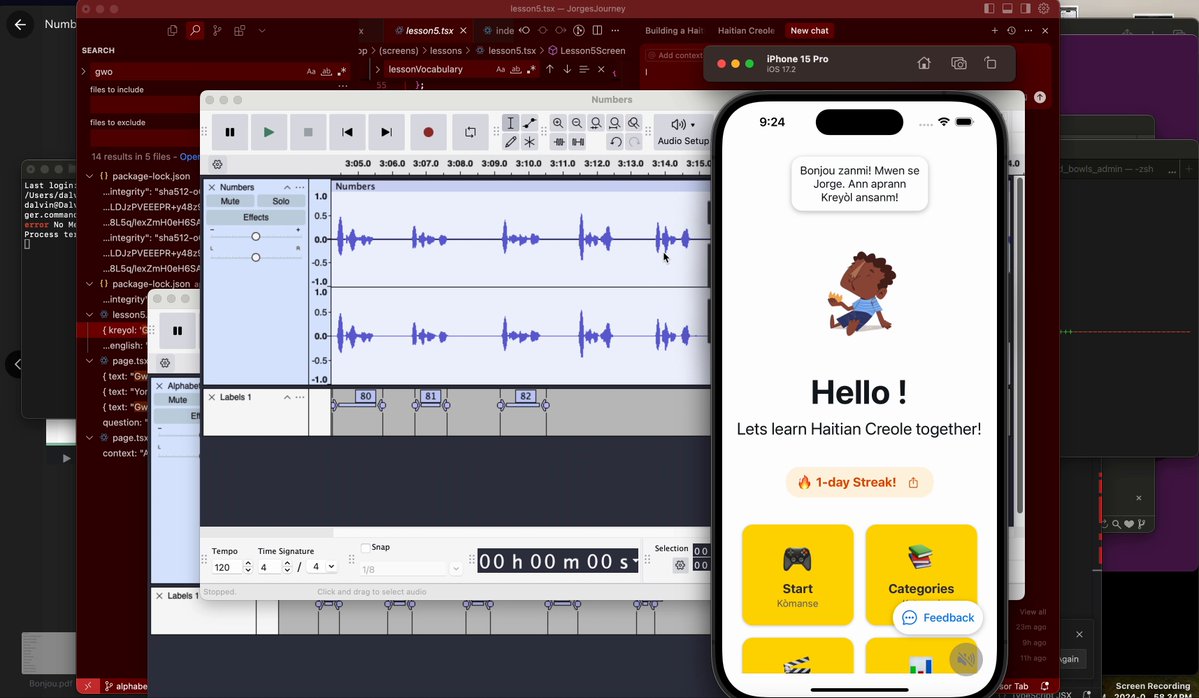Mute the Numbers track

[x=230, y=201]
